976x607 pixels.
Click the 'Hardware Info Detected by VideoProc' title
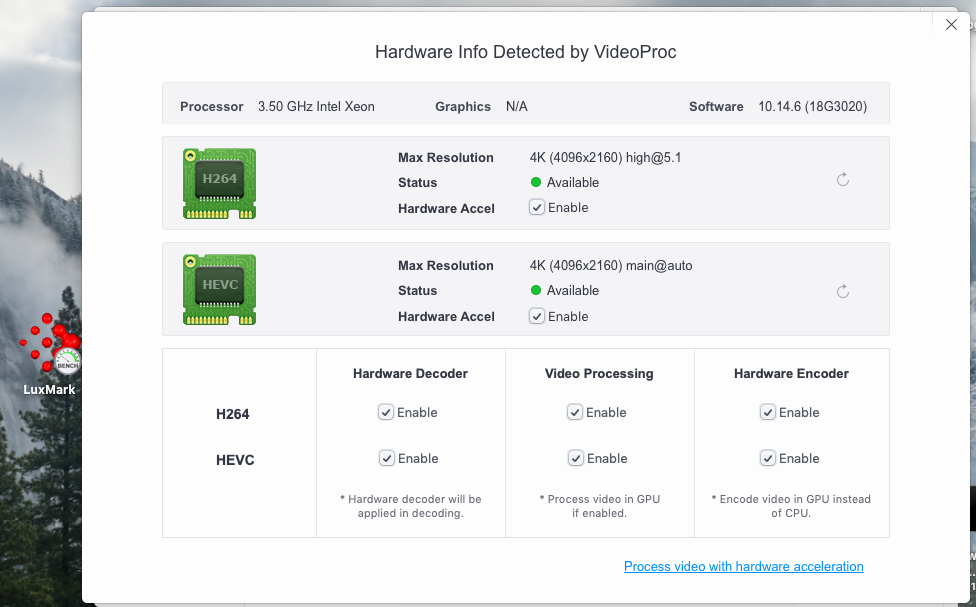click(525, 52)
